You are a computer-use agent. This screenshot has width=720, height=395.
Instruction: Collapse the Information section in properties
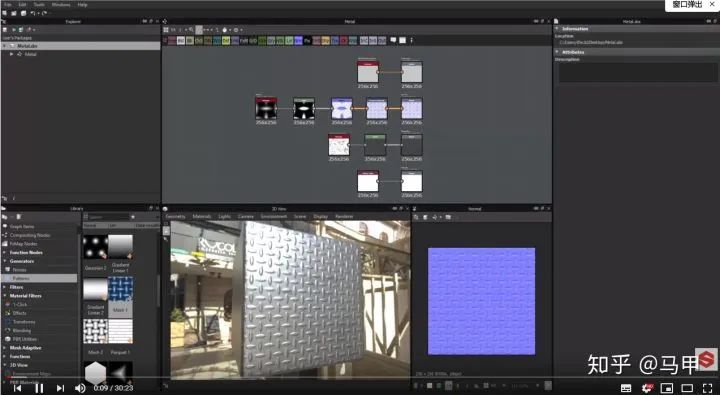coord(557,28)
